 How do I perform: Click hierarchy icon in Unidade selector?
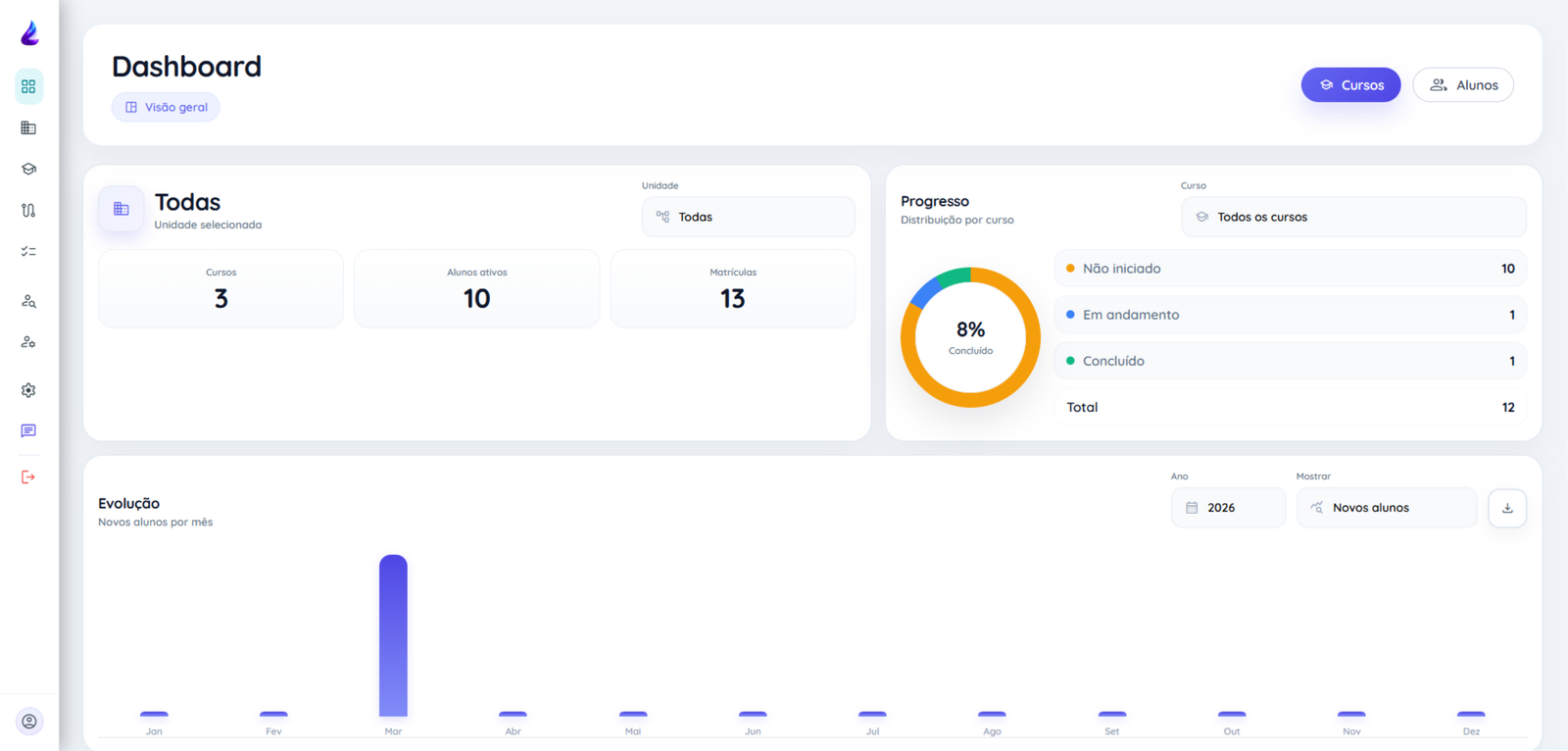[662, 217]
